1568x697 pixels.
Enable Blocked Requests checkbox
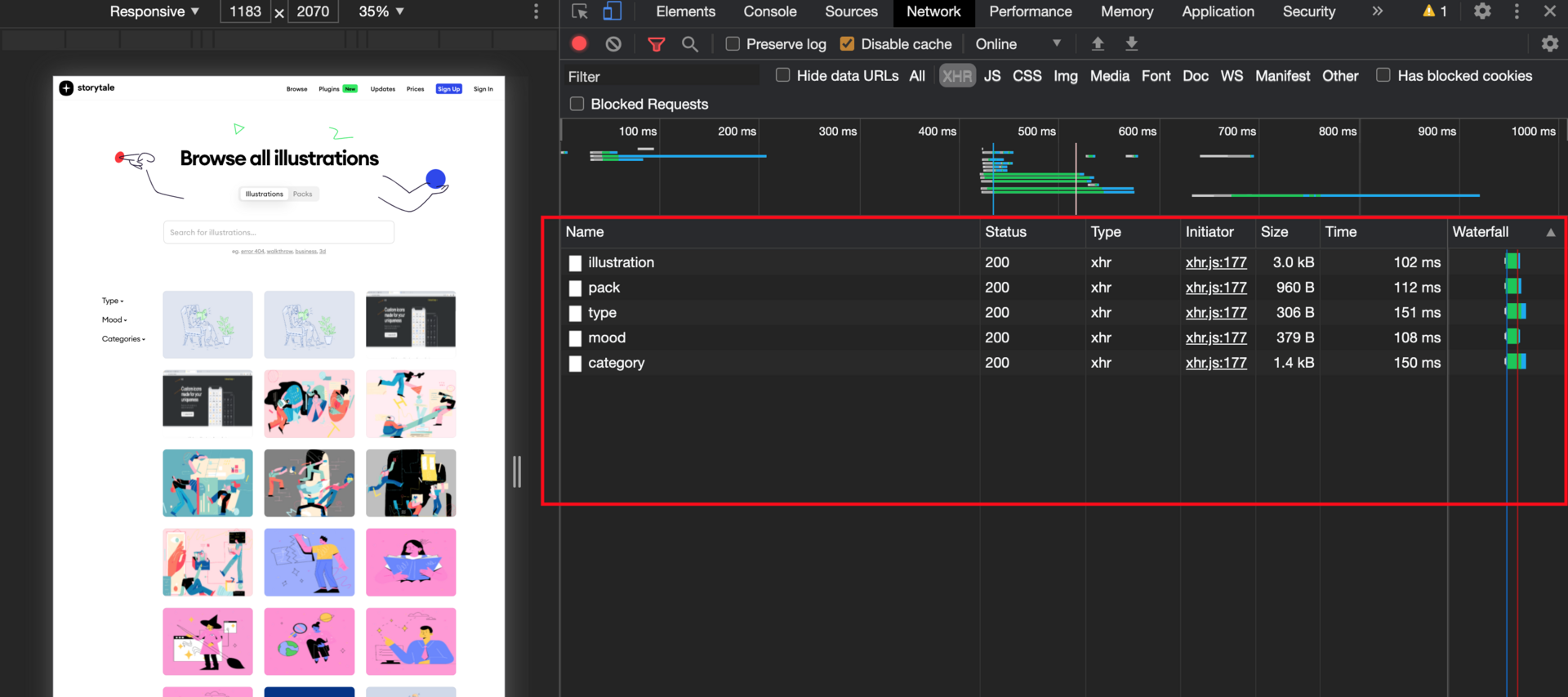click(577, 104)
